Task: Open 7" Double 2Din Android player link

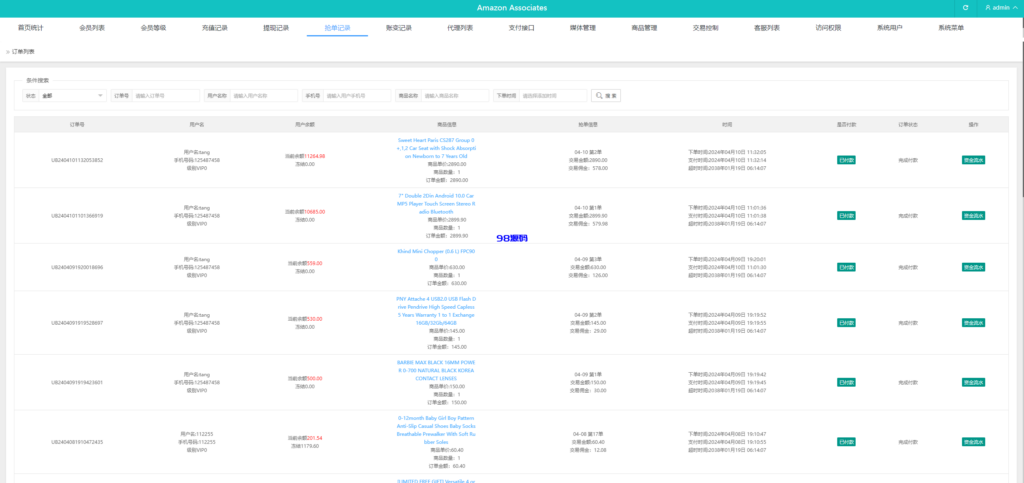Action: [437, 204]
